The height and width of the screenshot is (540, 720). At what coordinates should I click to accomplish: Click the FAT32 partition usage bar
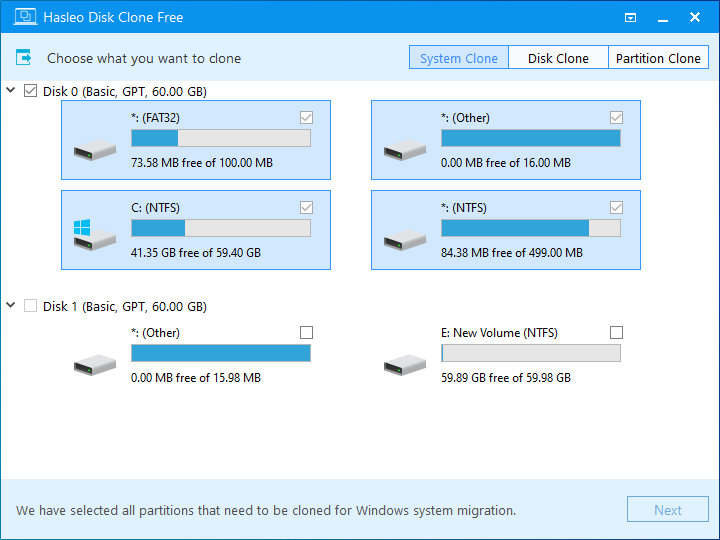click(221, 138)
